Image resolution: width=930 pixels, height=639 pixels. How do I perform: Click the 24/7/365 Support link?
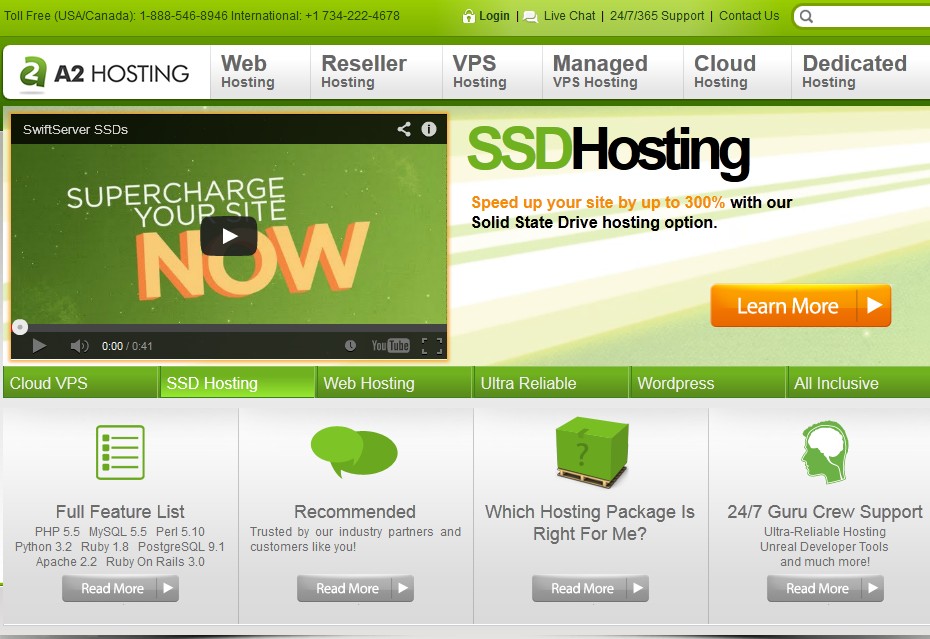click(x=657, y=16)
